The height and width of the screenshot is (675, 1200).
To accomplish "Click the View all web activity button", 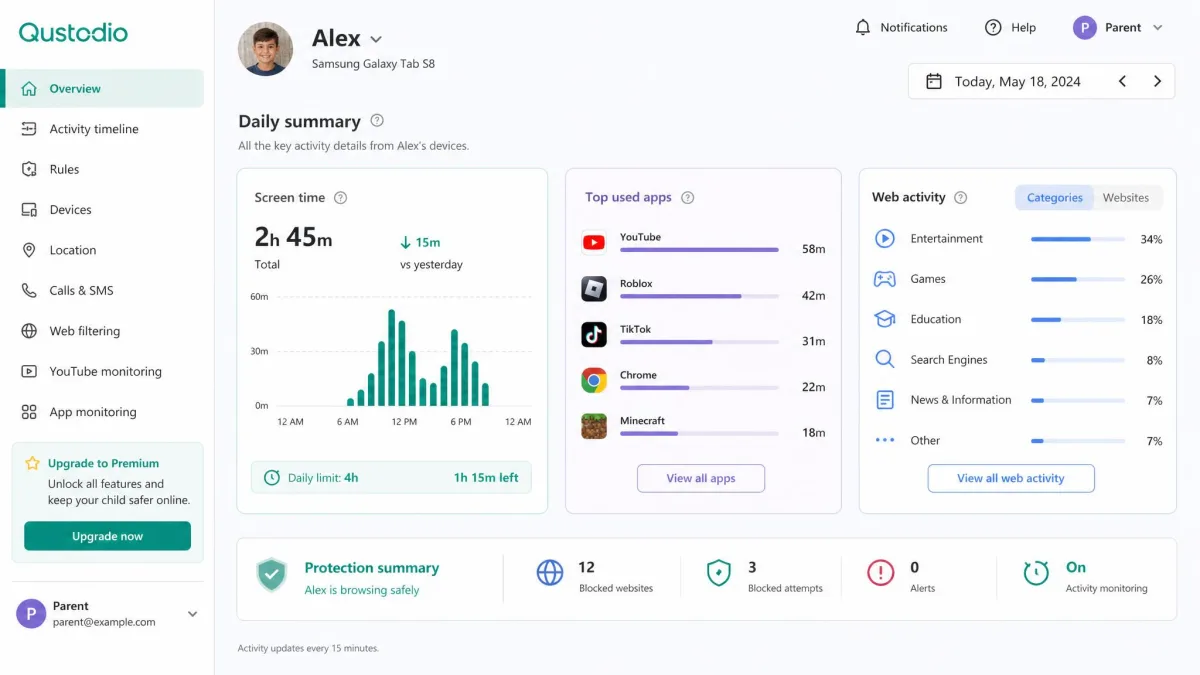I will point(1011,478).
